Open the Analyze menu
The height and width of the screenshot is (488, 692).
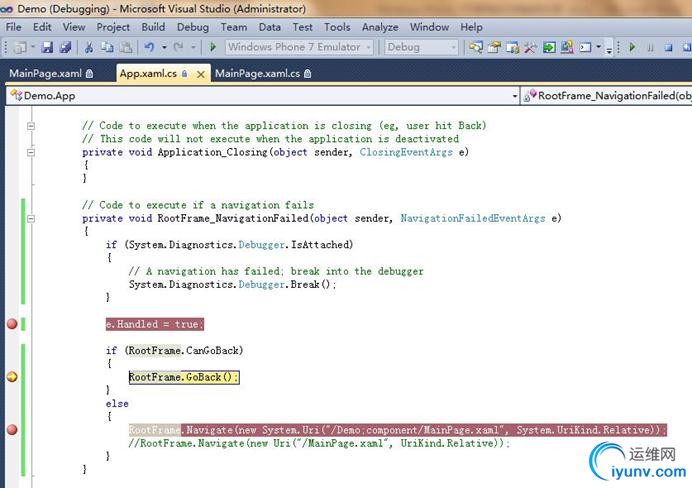pyautogui.click(x=380, y=27)
